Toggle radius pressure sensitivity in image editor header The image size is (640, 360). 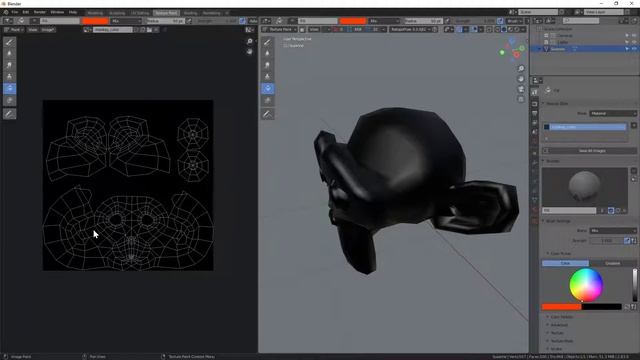pos(189,21)
